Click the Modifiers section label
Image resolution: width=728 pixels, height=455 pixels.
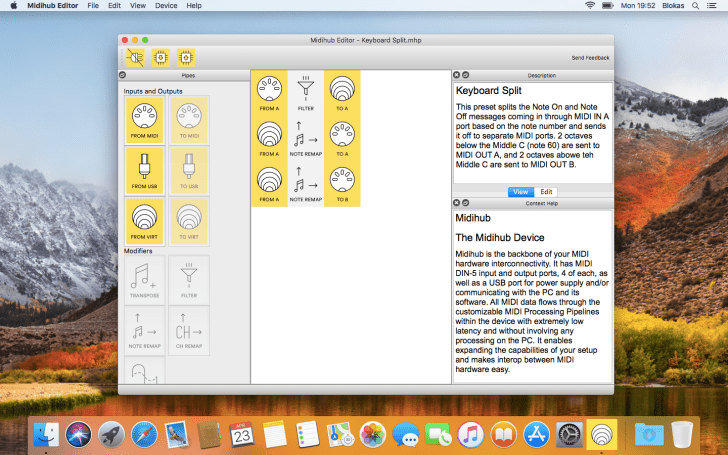(138, 251)
